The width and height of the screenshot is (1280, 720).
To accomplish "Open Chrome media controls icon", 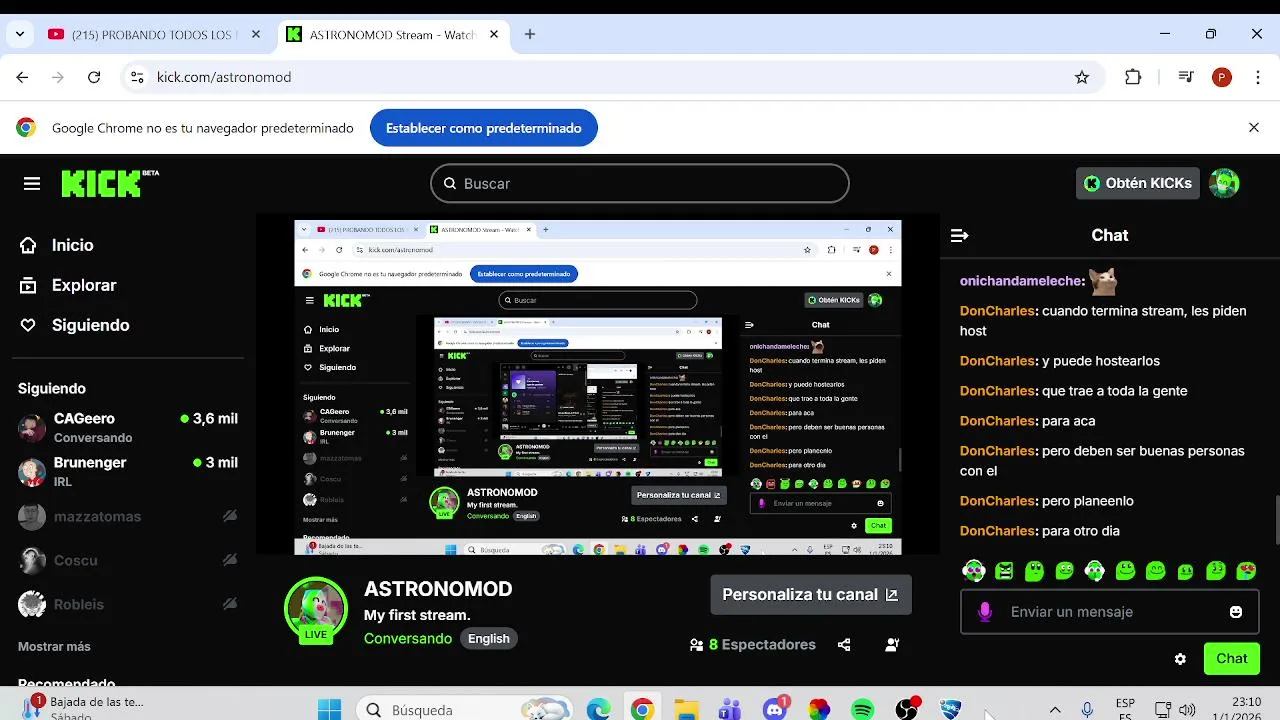I will [1186, 77].
